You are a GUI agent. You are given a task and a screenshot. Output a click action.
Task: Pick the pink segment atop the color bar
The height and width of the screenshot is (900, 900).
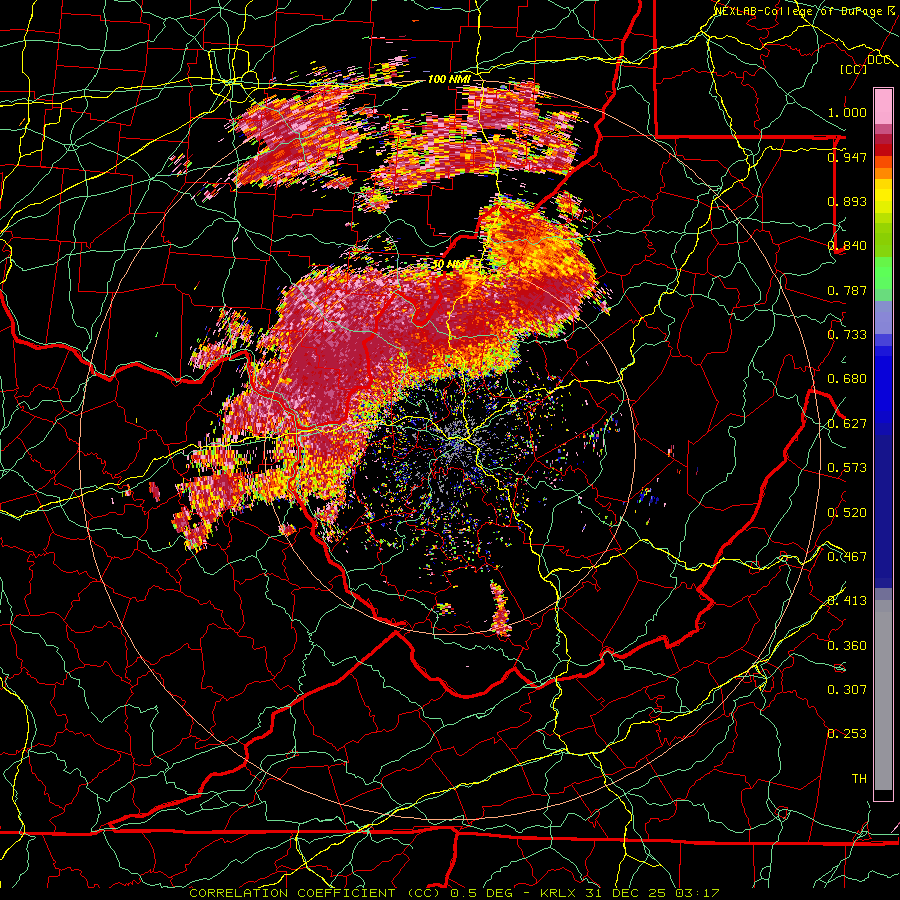883,106
